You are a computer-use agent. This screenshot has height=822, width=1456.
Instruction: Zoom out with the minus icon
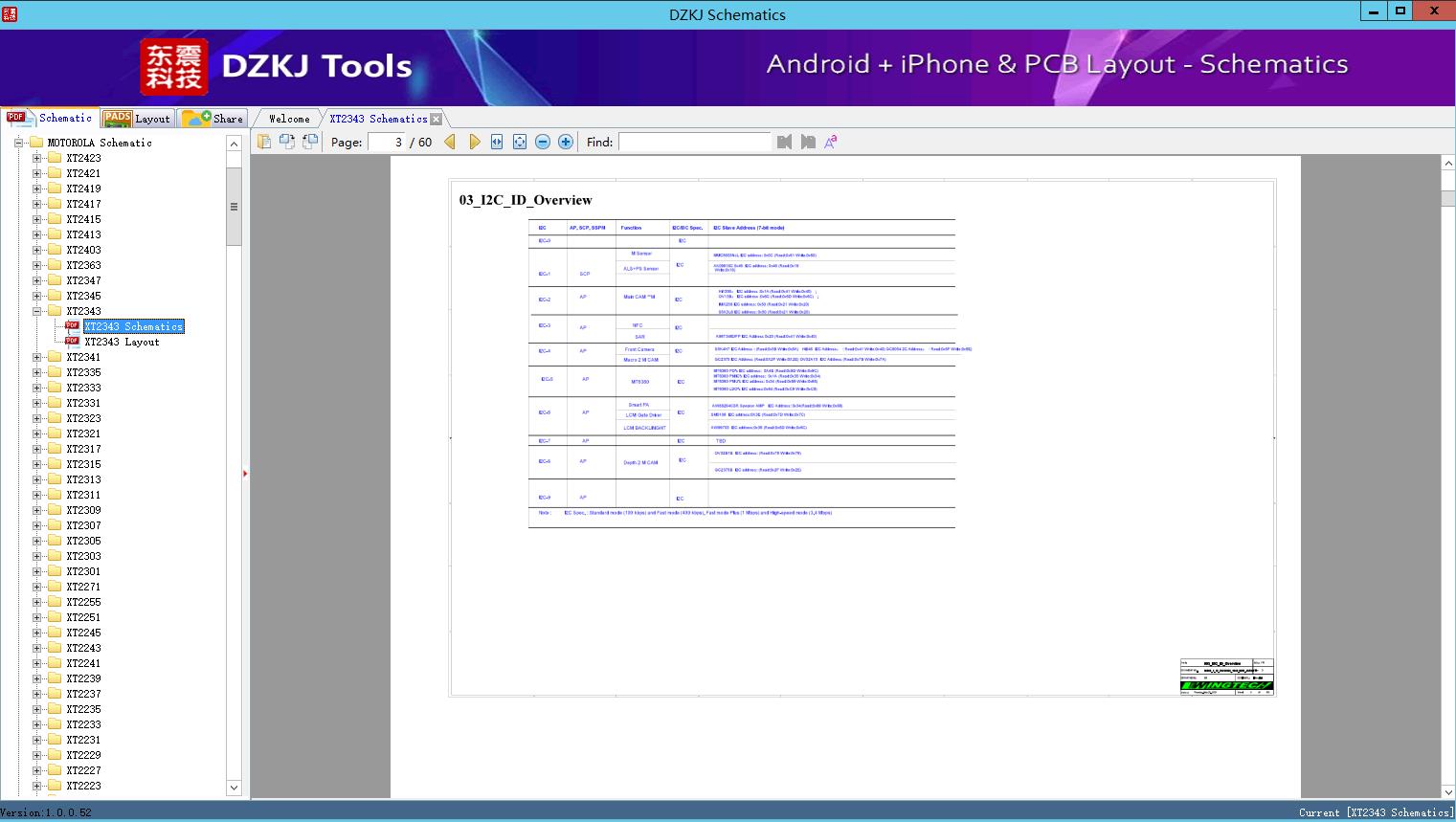tap(543, 142)
